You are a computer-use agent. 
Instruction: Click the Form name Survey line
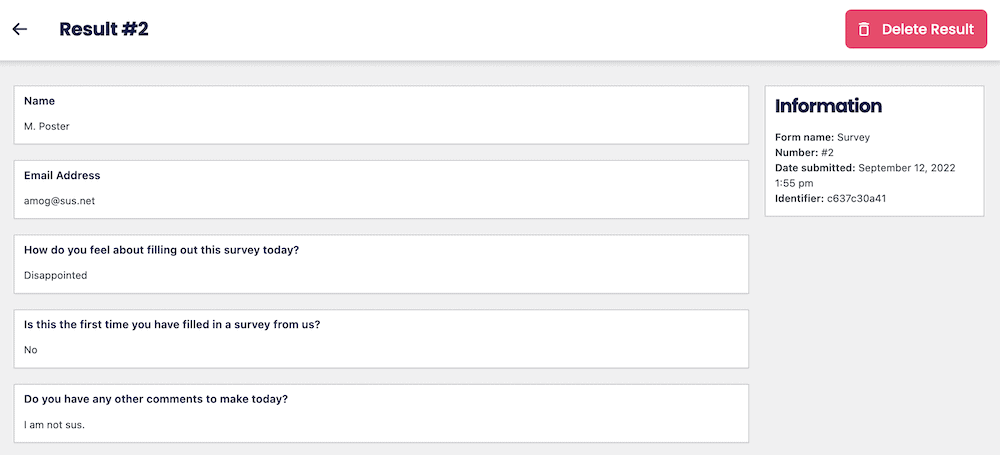pyautogui.click(x=822, y=137)
